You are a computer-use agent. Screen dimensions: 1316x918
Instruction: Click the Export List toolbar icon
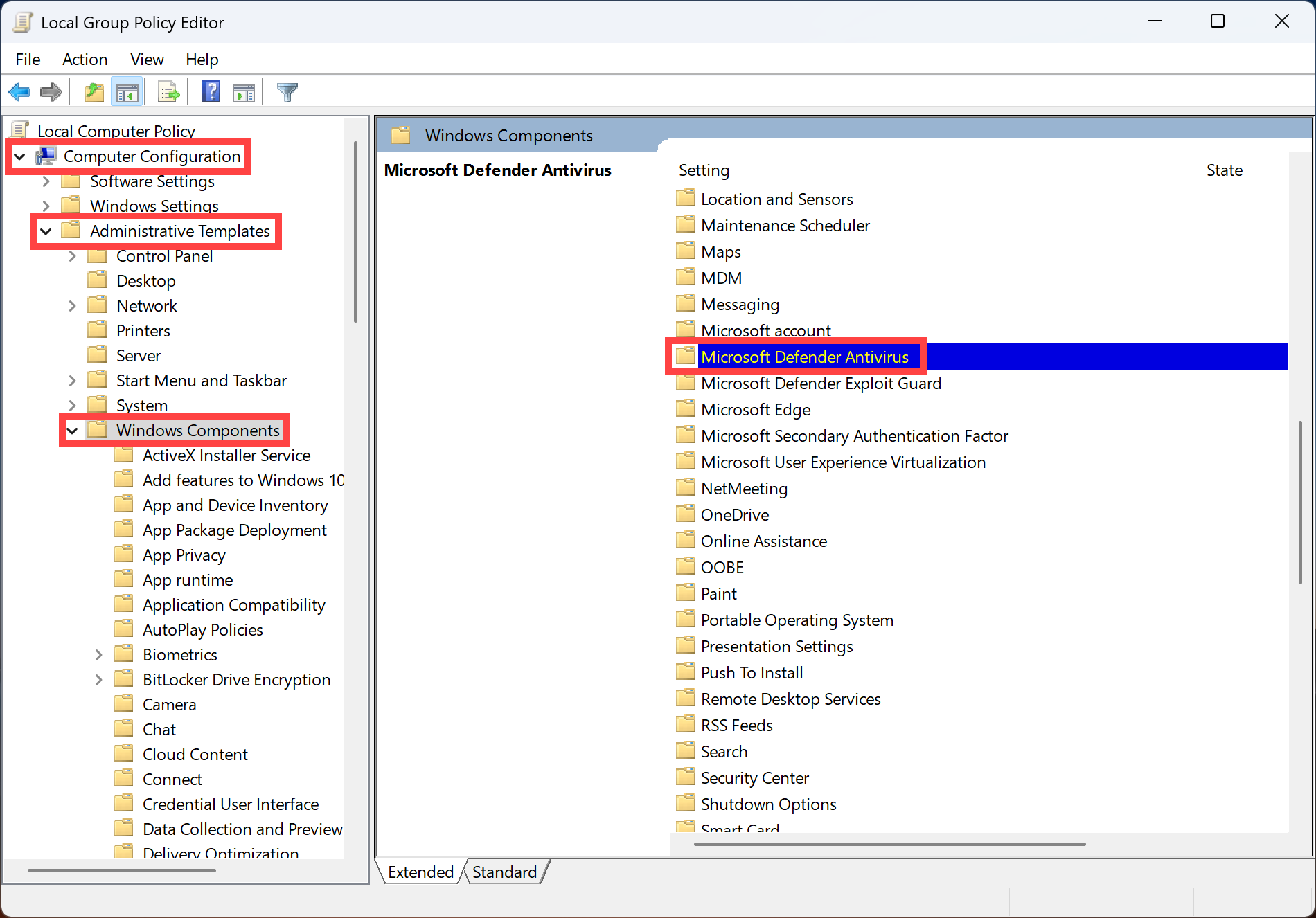(168, 92)
